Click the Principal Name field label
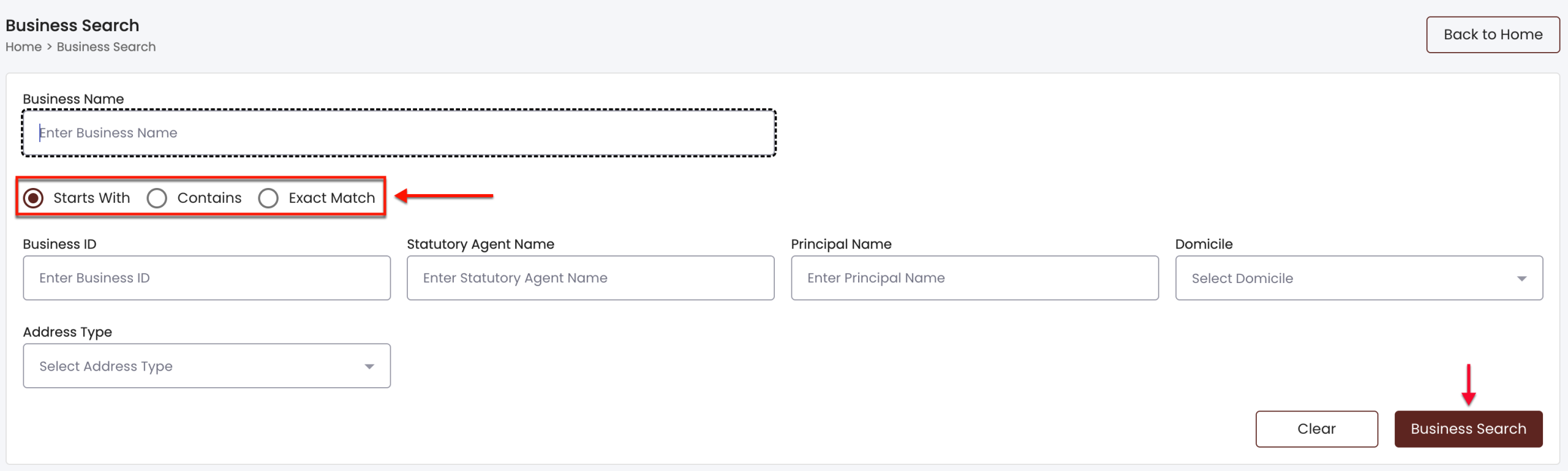This screenshot has width=1568, height=471. 841,244
